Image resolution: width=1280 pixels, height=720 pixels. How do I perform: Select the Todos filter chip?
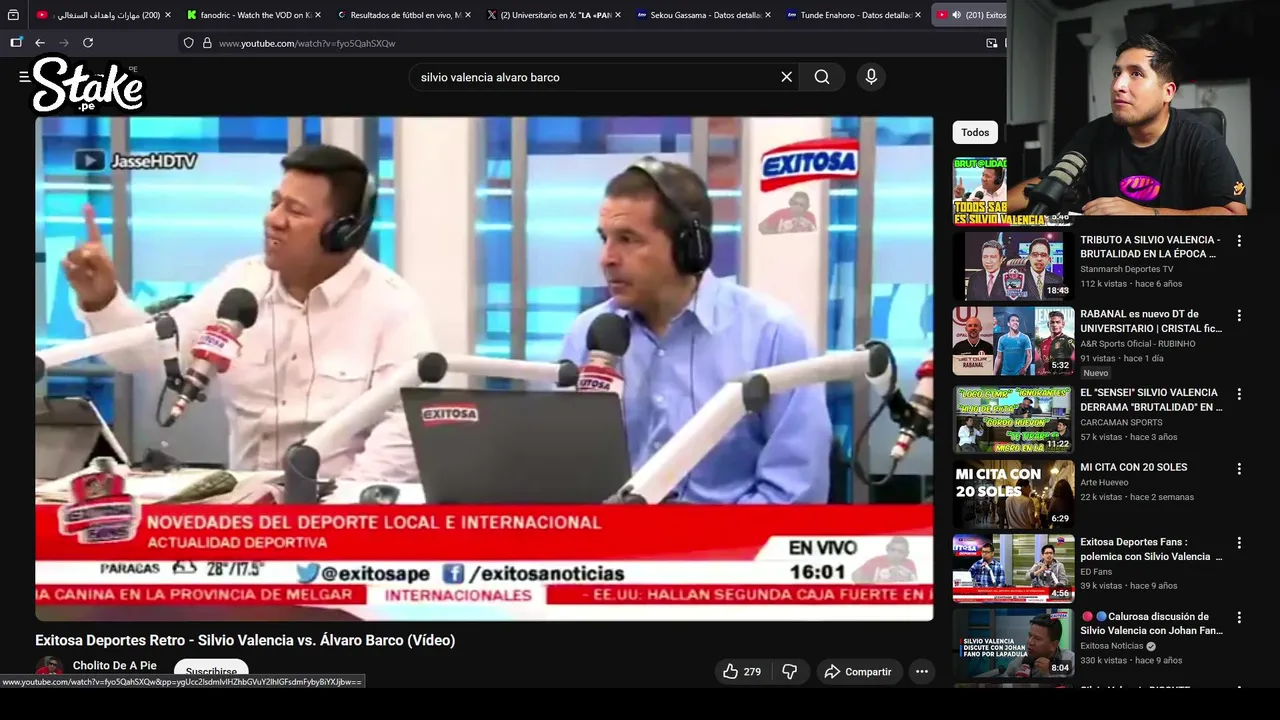pos(975,132)
